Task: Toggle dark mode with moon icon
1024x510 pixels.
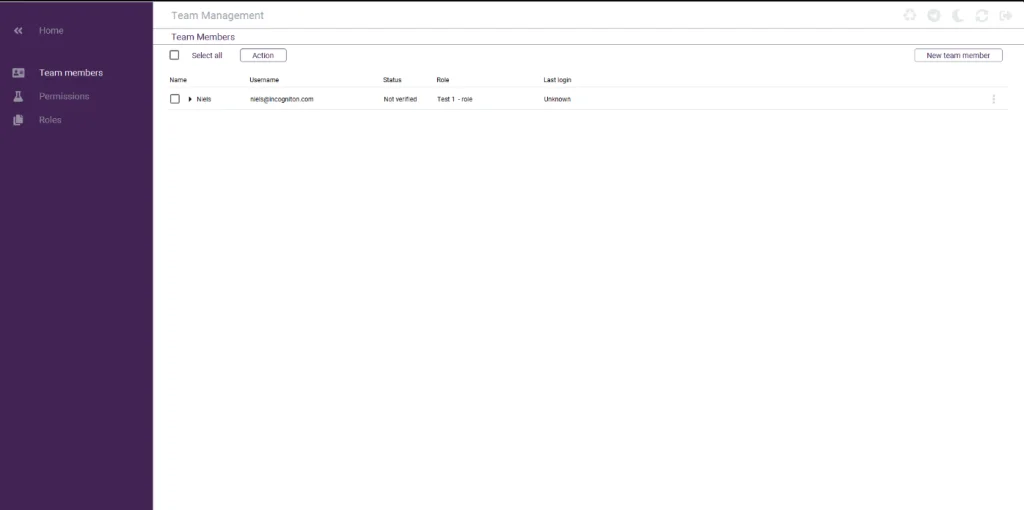Action: 958,16
